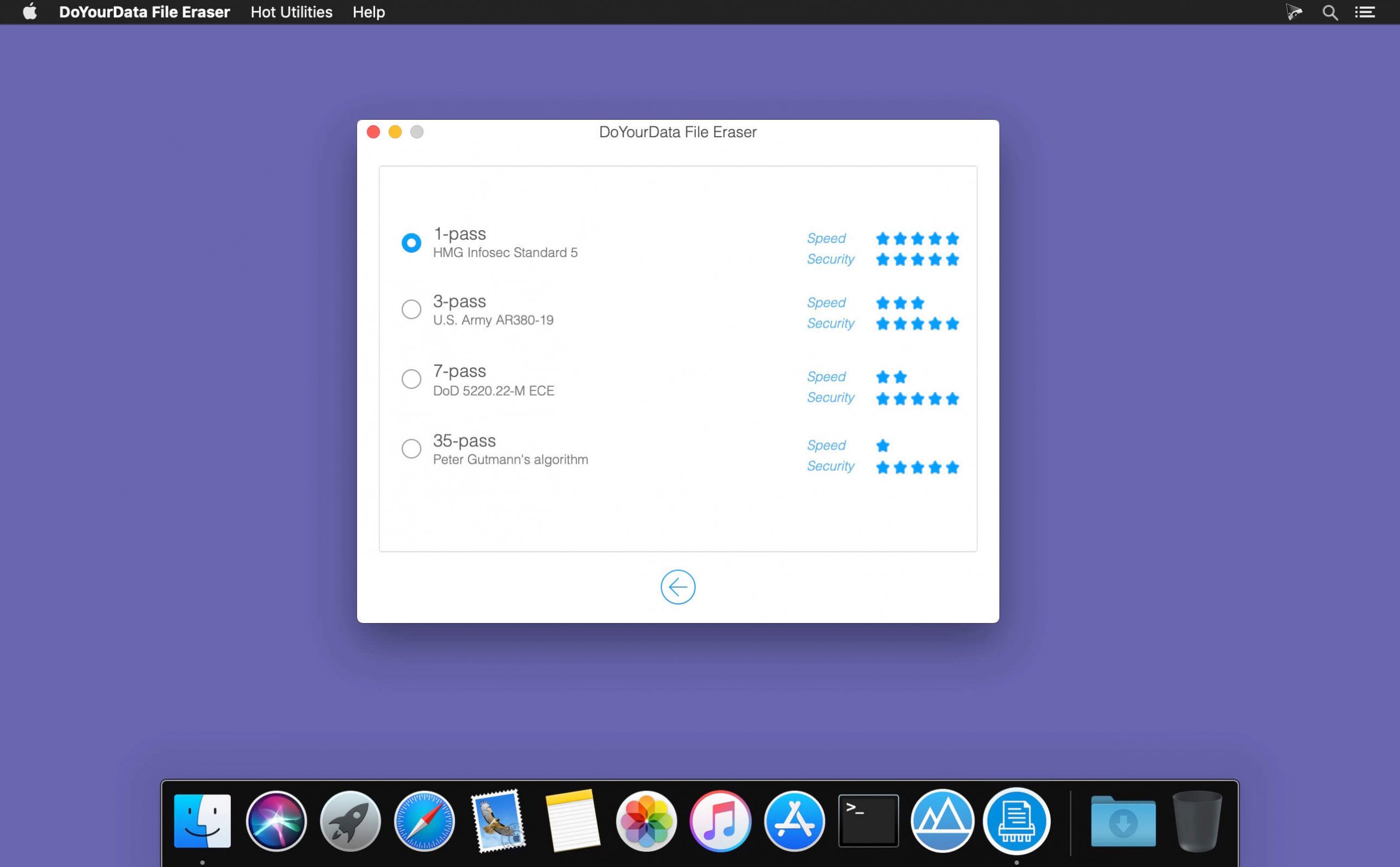
Task: Open the Downloads folder in the Dock
Action: pyautogui.click(x=1124, y=821)
